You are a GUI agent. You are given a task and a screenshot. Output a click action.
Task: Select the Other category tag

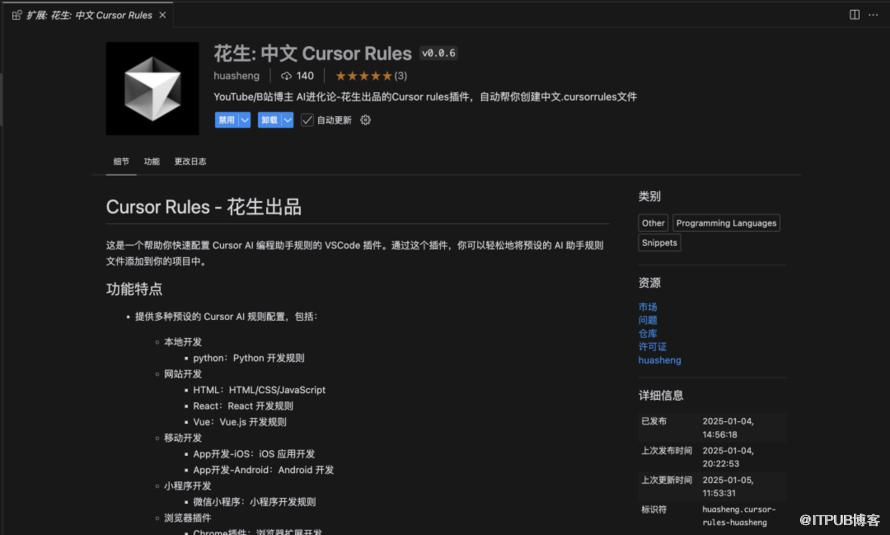[x=653, y=223]
